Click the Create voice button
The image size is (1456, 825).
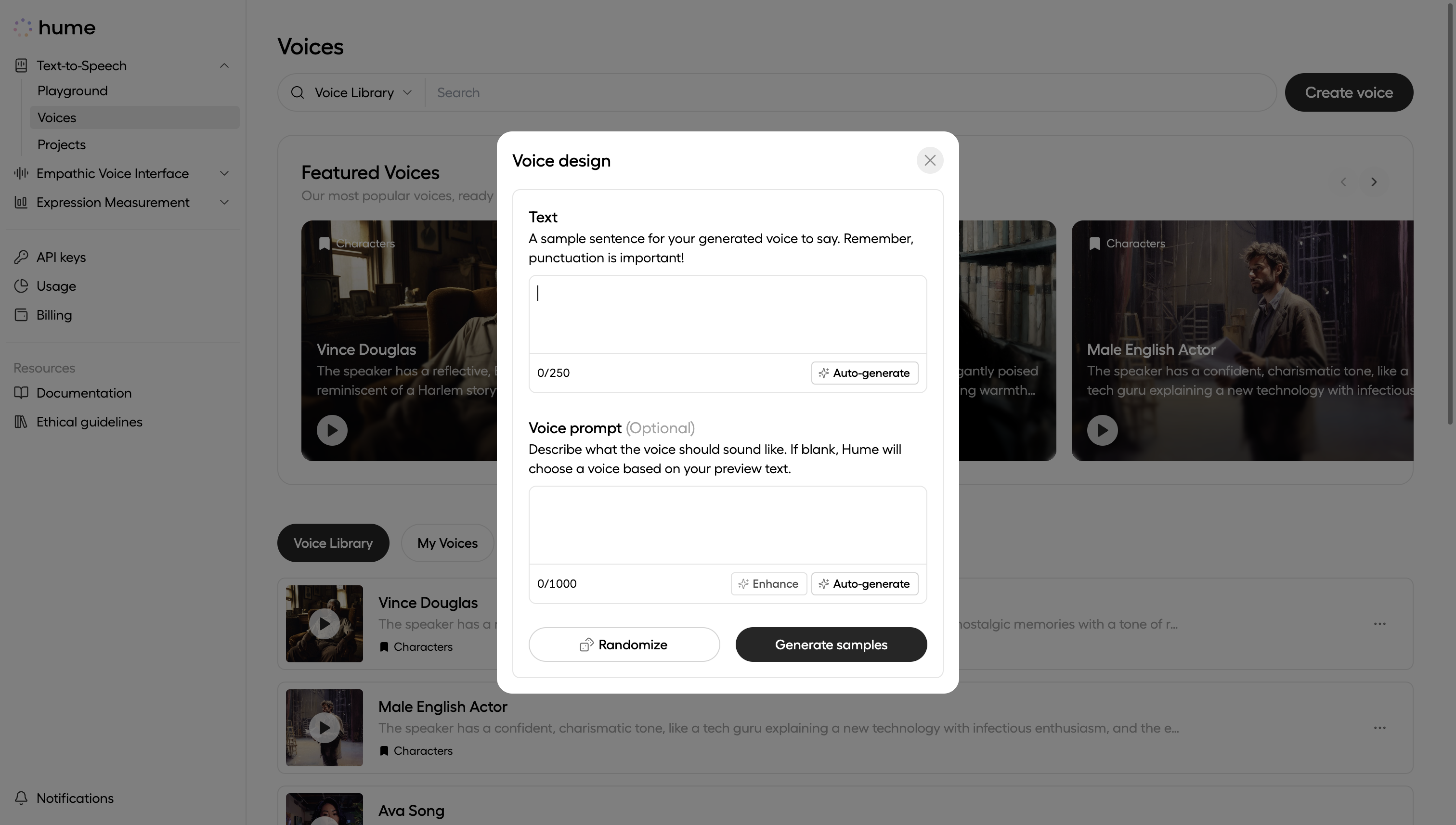coord(1349,92)
